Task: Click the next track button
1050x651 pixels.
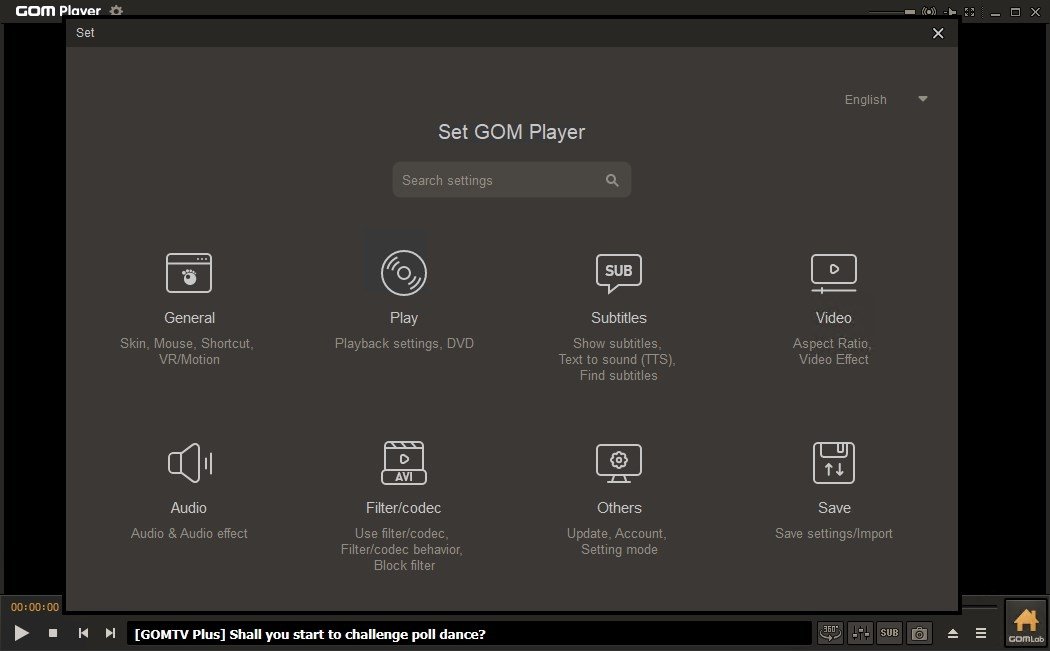Action: pos(110,633)
